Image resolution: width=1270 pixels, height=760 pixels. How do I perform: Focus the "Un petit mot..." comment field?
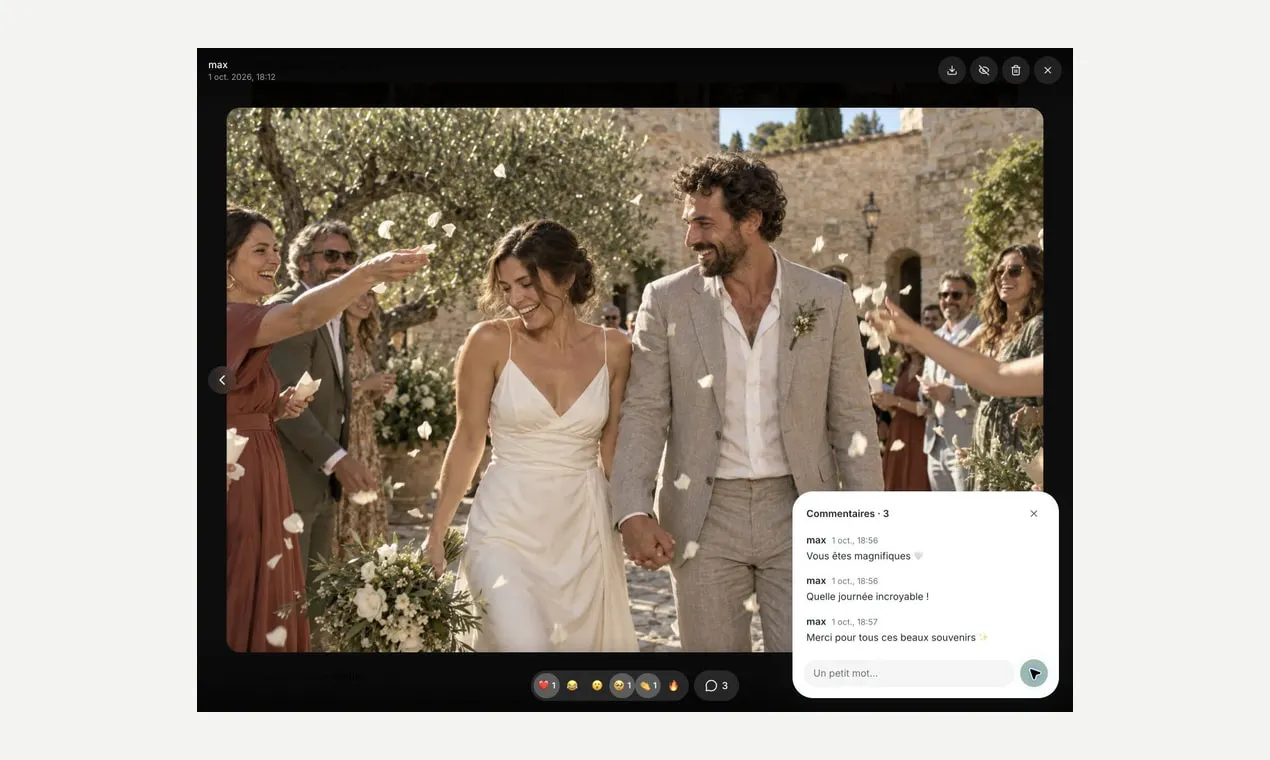click(x=909, y=673)
